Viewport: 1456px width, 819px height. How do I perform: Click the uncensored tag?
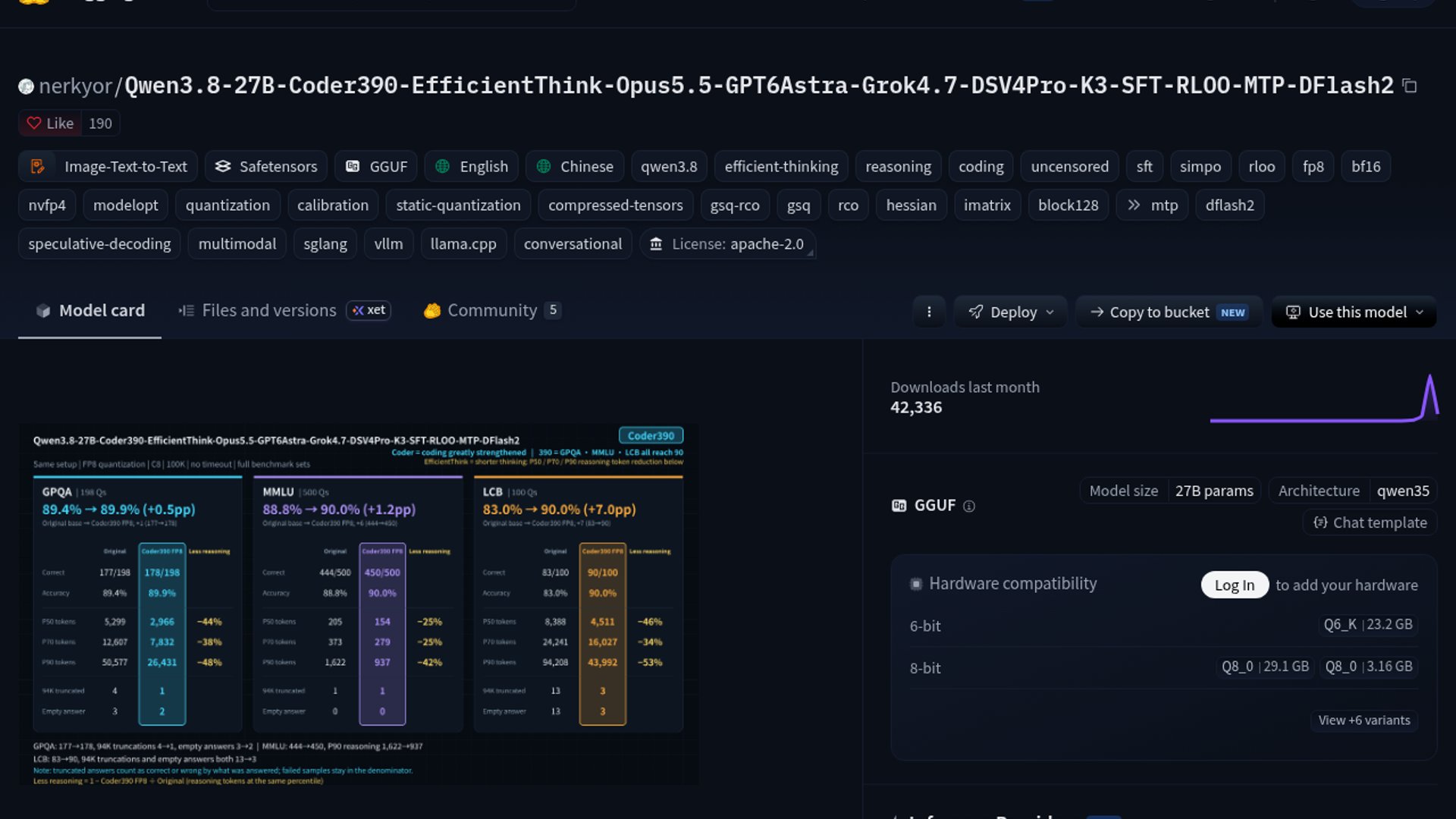(1069, 166)
